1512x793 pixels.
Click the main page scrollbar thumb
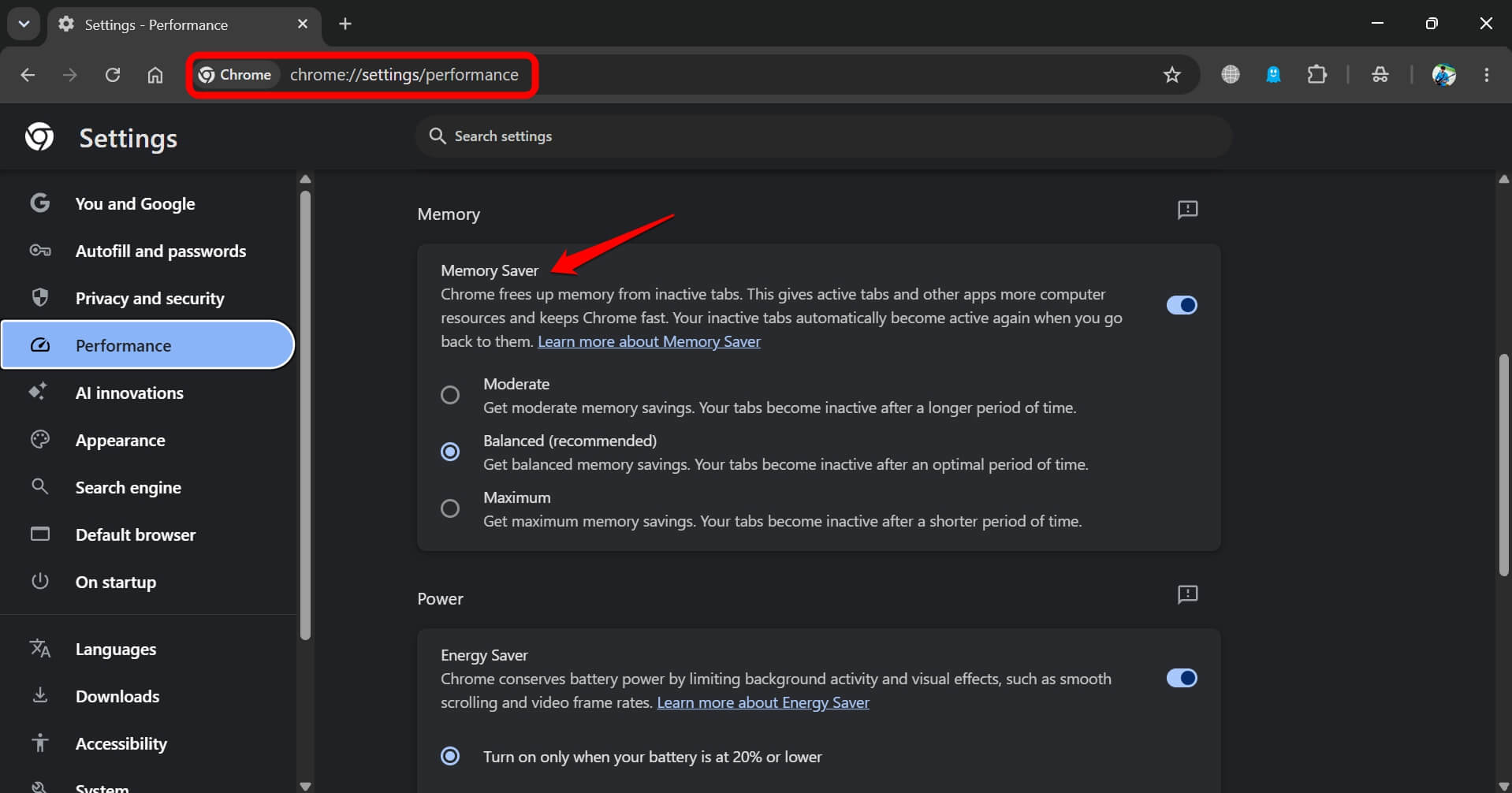(1504, 465)
